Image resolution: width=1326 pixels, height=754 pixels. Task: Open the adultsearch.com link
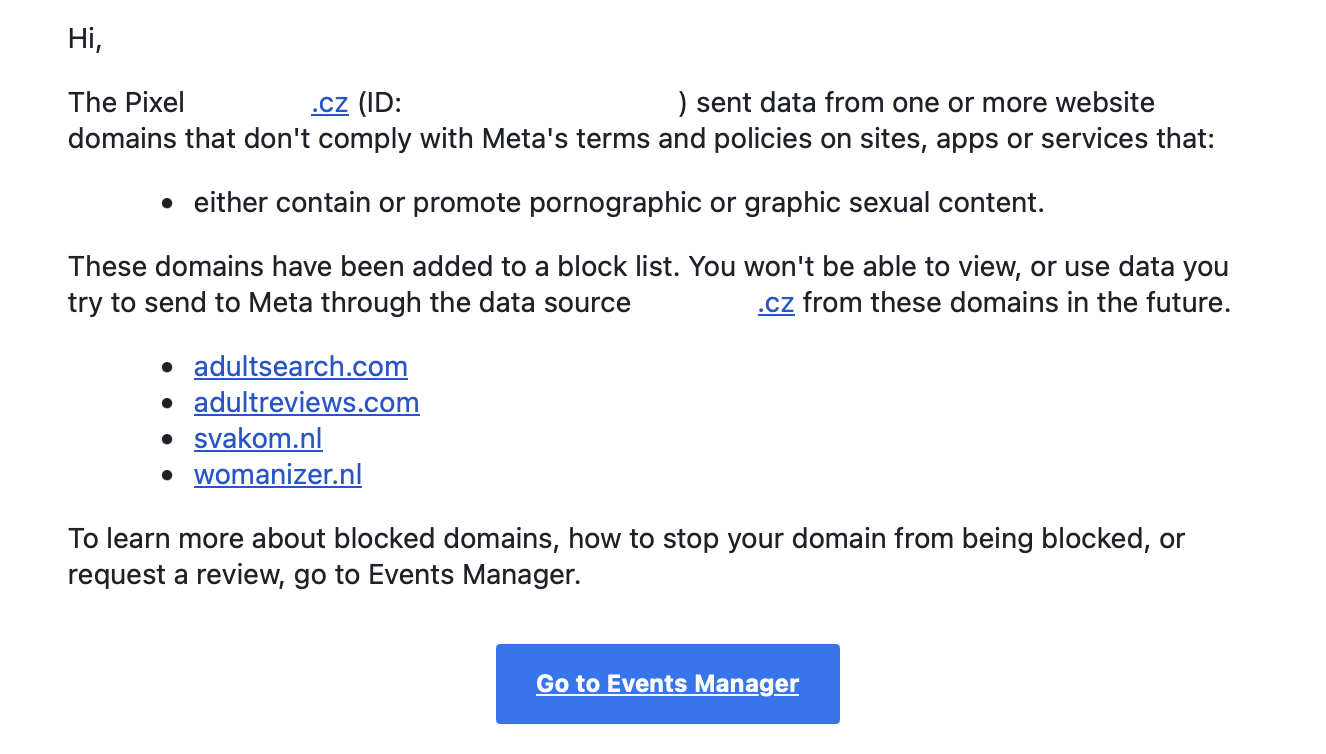(300, 367)
